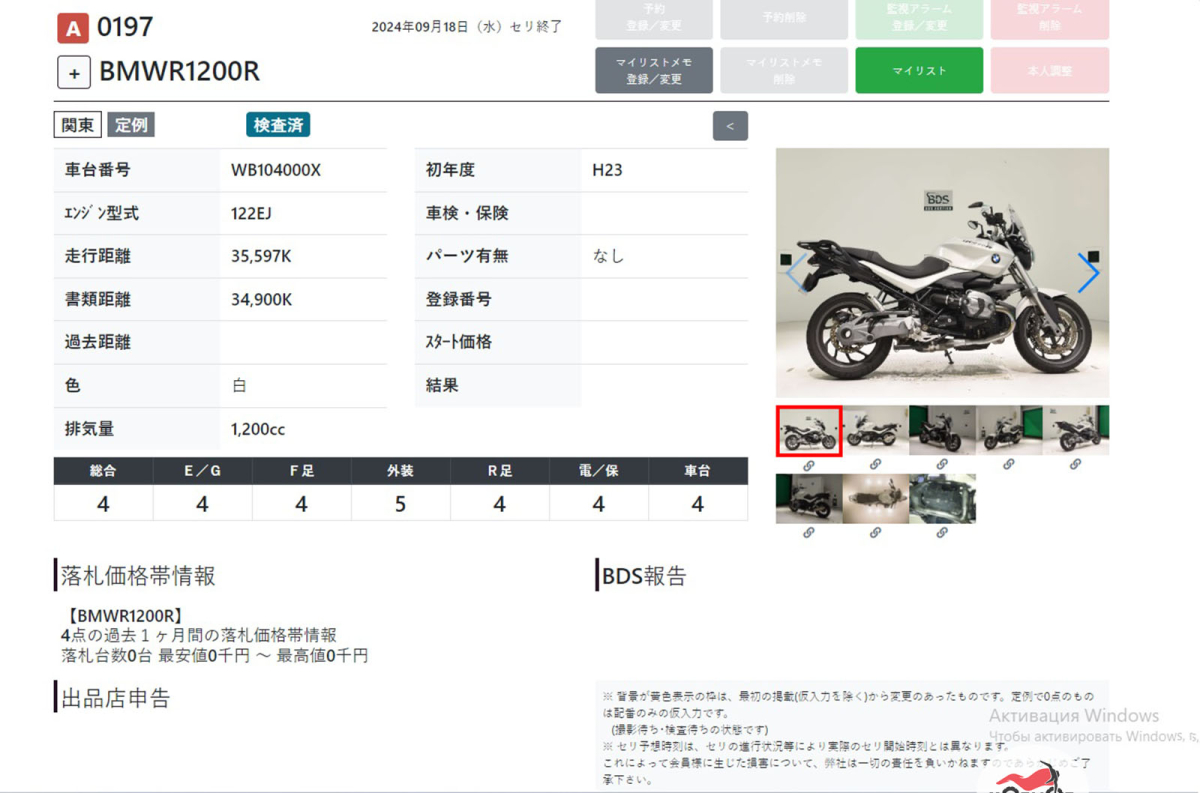Viewport: 1200px width, 793px height.
Task: Click the 落札価格帯情報 section heading
Action: [138, 576]
